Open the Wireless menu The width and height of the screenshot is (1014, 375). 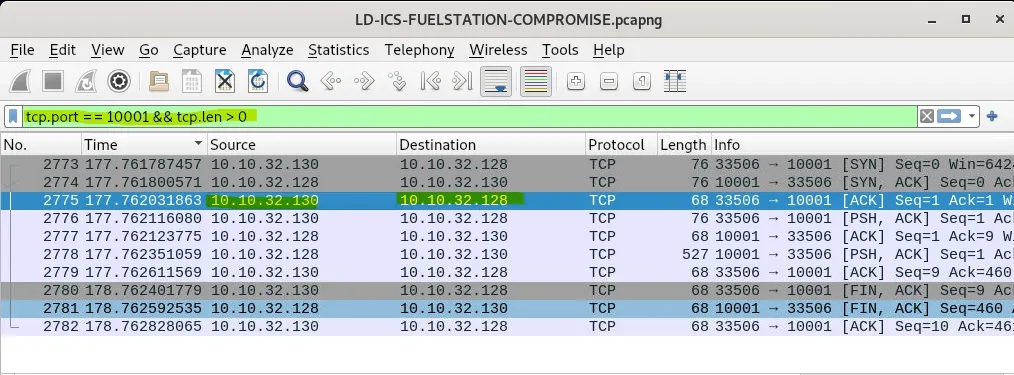pos(498,50)
